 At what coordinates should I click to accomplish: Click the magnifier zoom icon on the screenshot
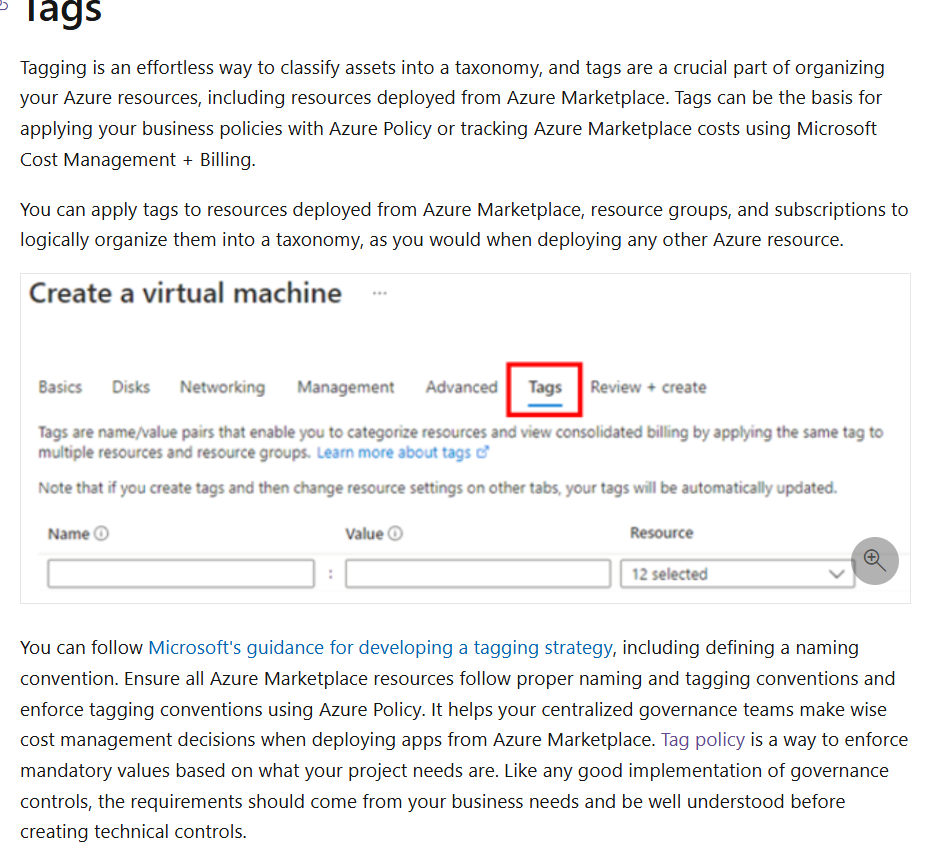tap(875, 561)
